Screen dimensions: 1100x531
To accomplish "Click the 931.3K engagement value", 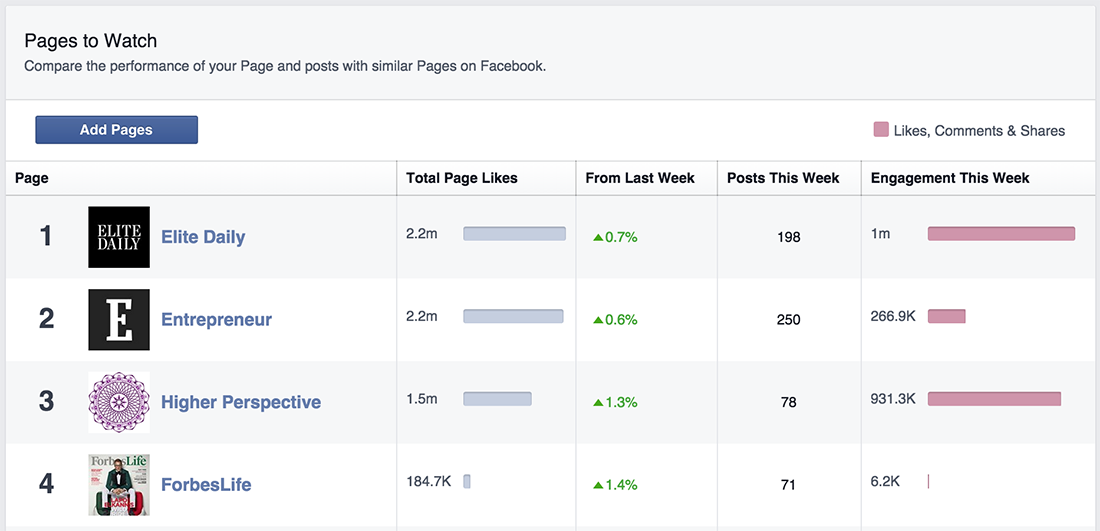I will (893, 399).
